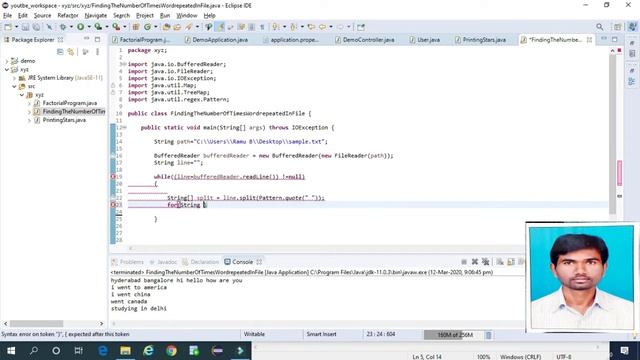Open Chrome from the taskbar
640x360 pixels.
coord(171,351)
